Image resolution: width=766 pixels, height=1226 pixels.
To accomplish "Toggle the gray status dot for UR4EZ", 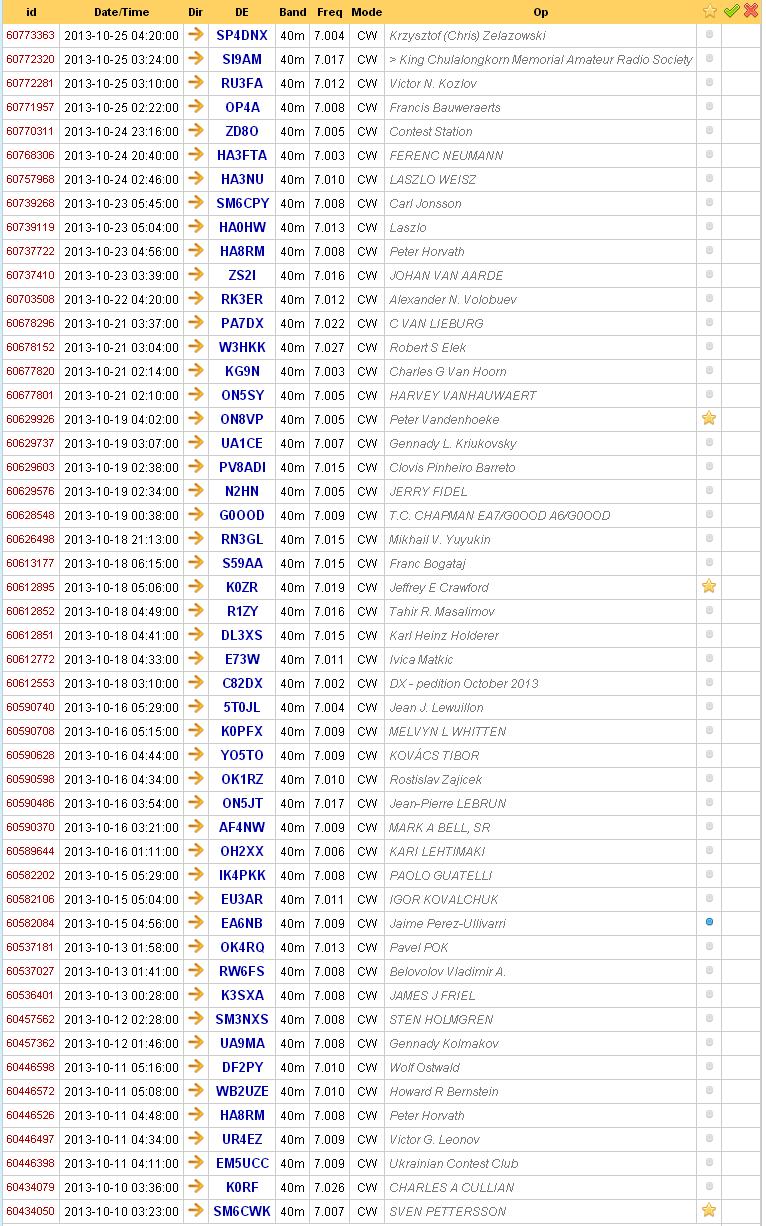I will pos(709,1138).
